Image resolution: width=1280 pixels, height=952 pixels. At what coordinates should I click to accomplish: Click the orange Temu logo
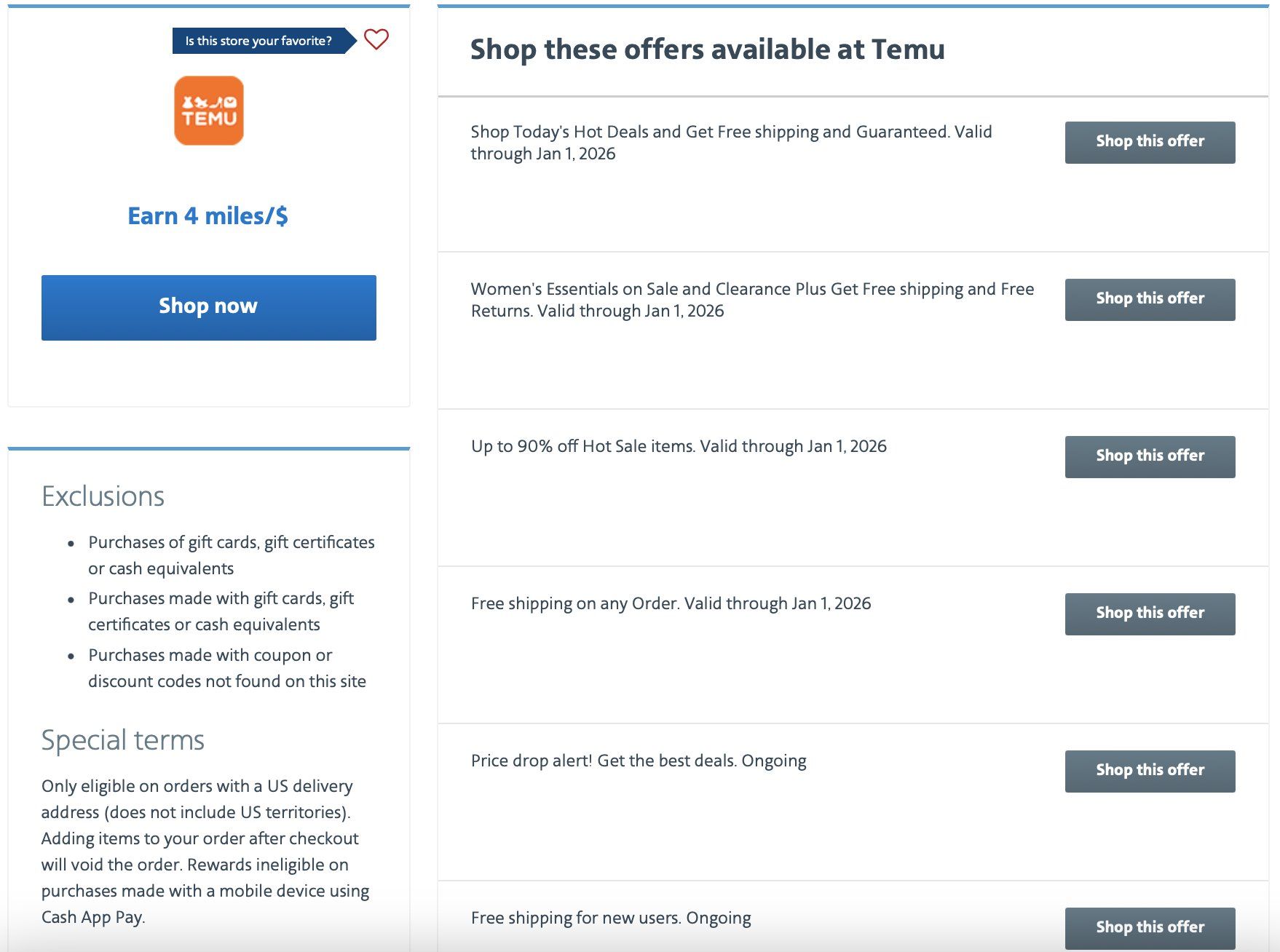209,111
